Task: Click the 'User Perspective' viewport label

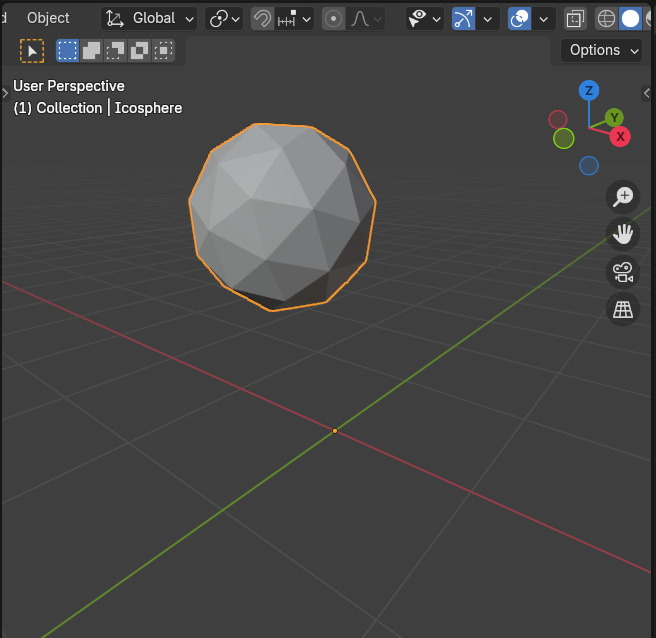Action: point(69,86)
